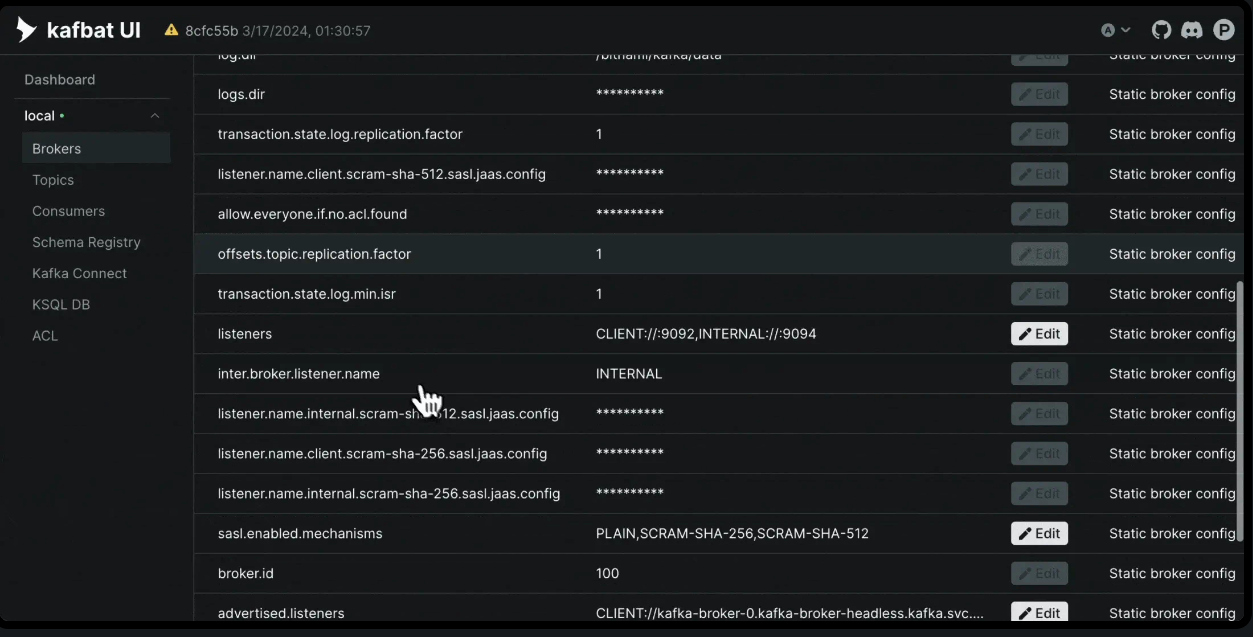Select Brokers in sidebar
Screen dimensions: 1253x637
(96, 149)
